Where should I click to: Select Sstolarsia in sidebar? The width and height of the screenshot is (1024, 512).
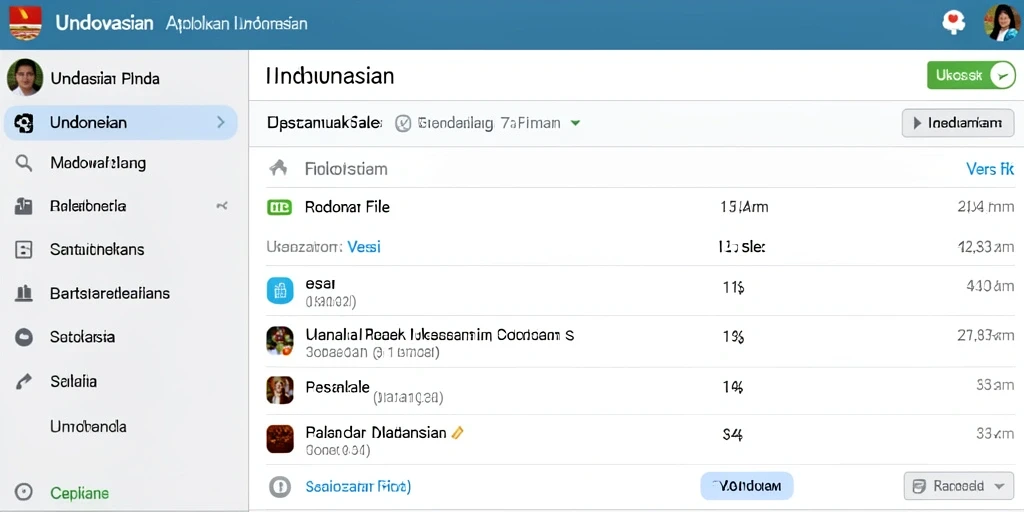coord(82,337)
